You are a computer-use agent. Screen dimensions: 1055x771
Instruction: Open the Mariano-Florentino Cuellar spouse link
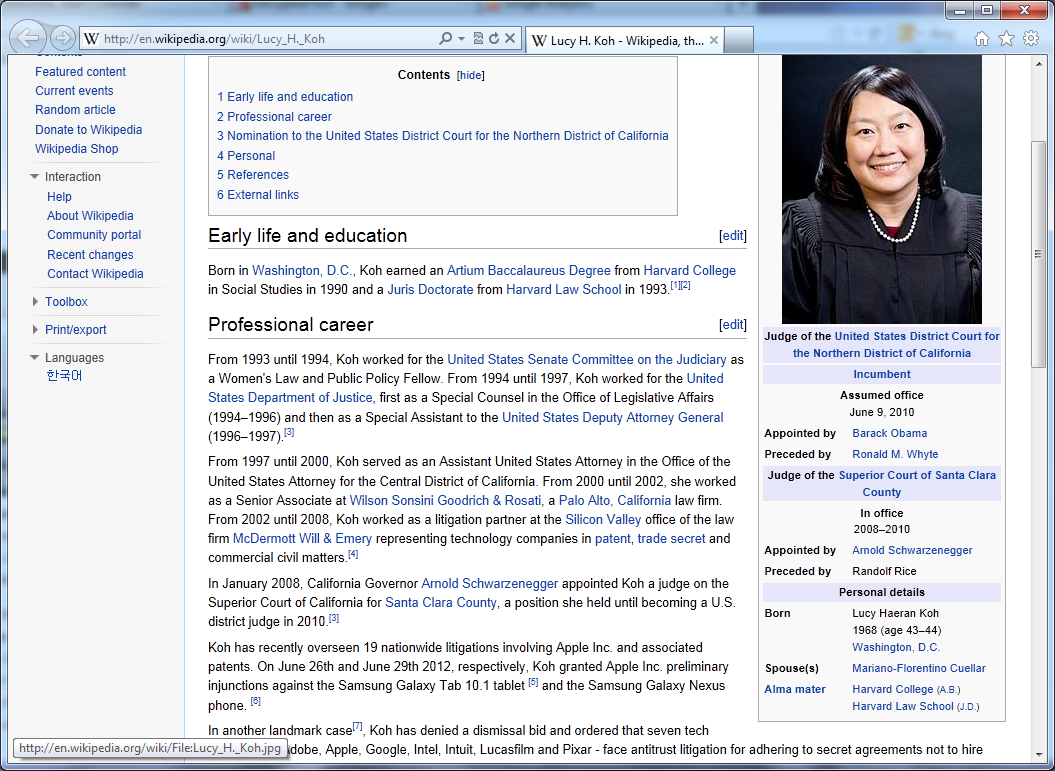tap(918, 668)
